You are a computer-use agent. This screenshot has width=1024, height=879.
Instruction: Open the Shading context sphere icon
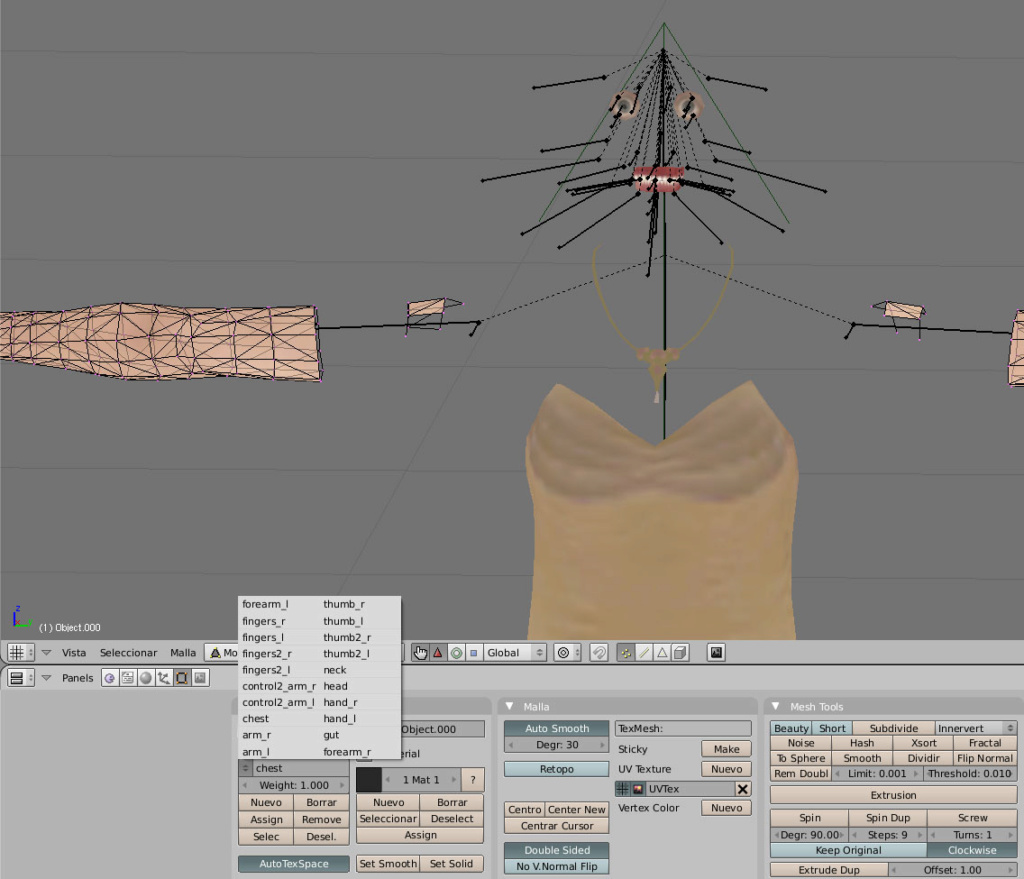146,678
